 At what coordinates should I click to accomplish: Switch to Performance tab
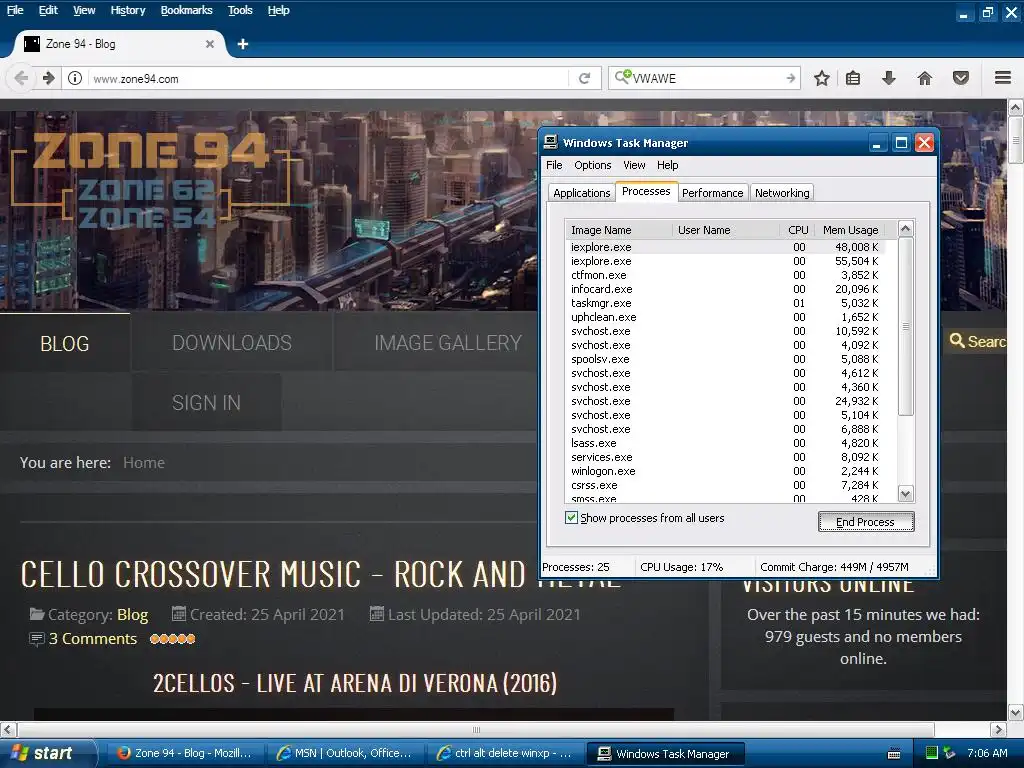(x=712, y=193)
